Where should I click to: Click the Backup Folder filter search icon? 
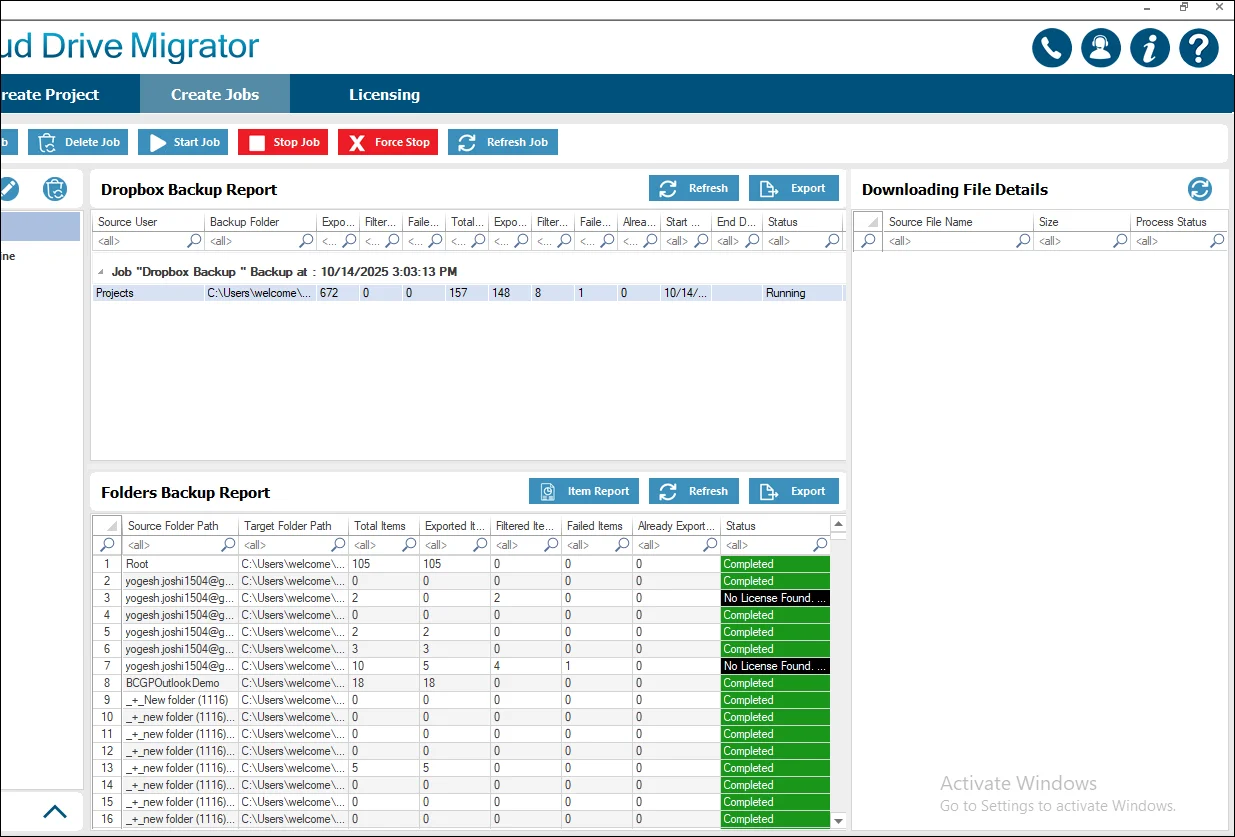(x=307, y=241)
